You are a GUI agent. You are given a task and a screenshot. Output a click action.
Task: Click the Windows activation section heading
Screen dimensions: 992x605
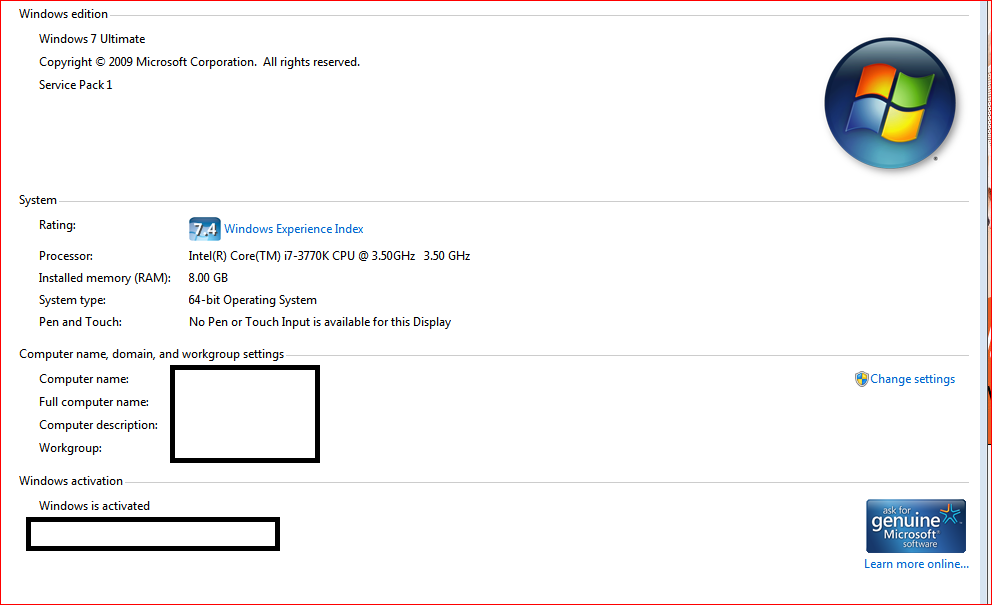71,481
